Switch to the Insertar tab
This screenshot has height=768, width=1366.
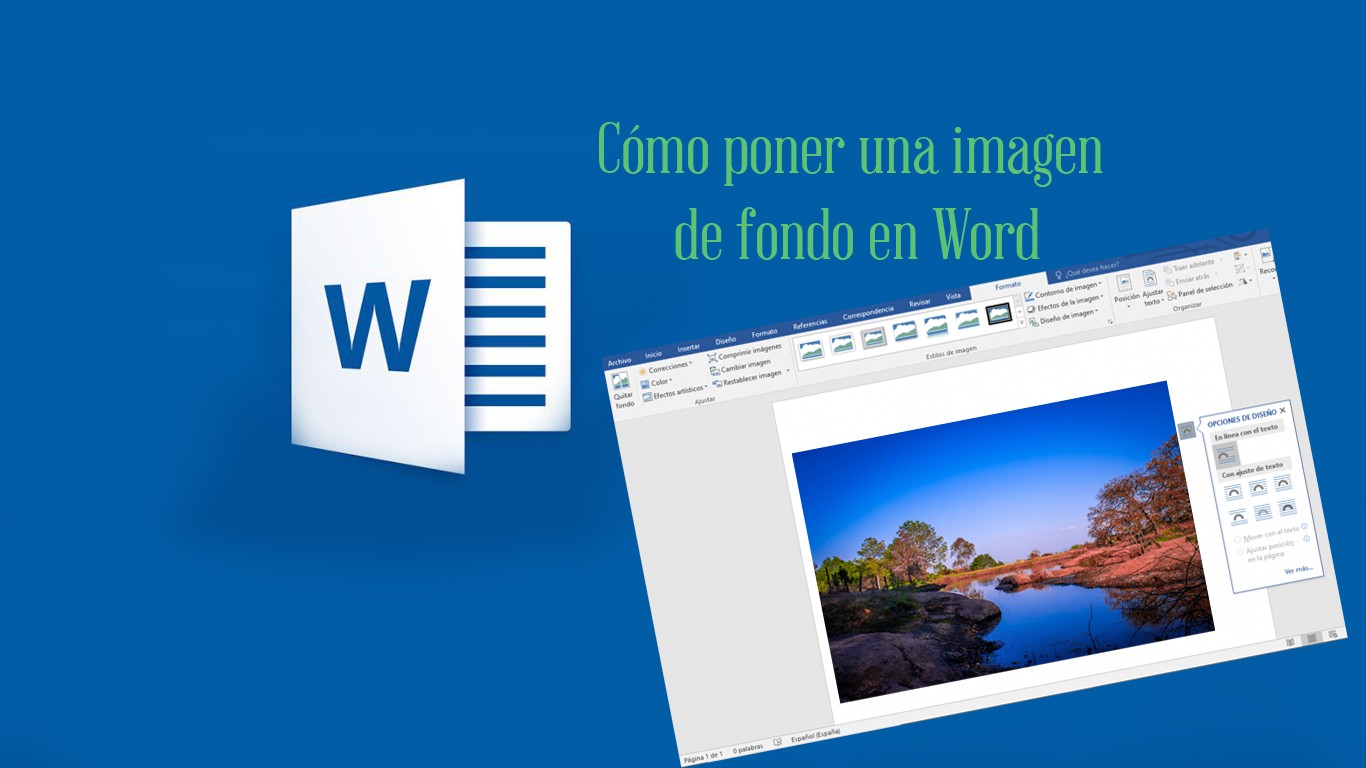[689, 348]
